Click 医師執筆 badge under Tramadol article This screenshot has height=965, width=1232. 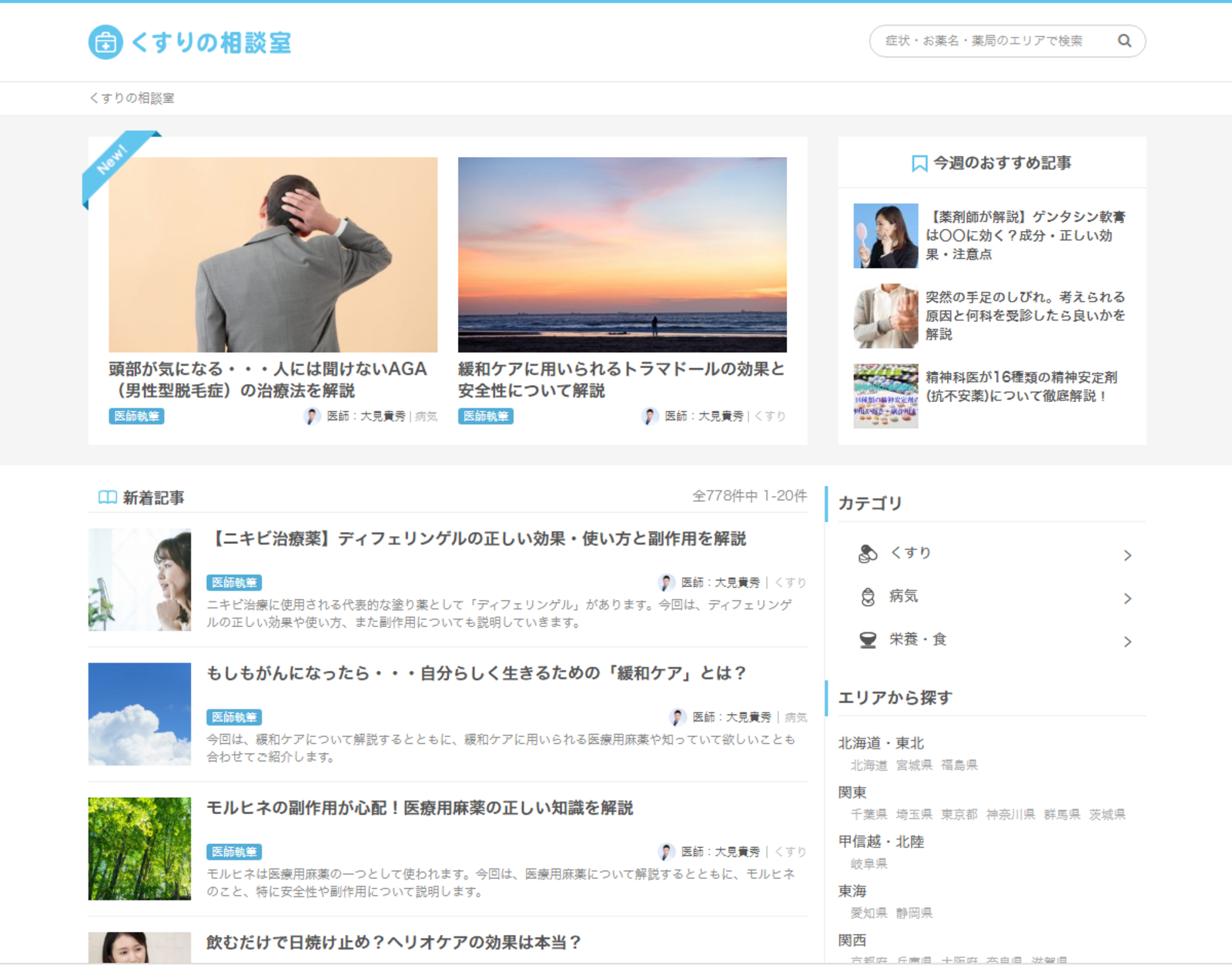point(486,416)
